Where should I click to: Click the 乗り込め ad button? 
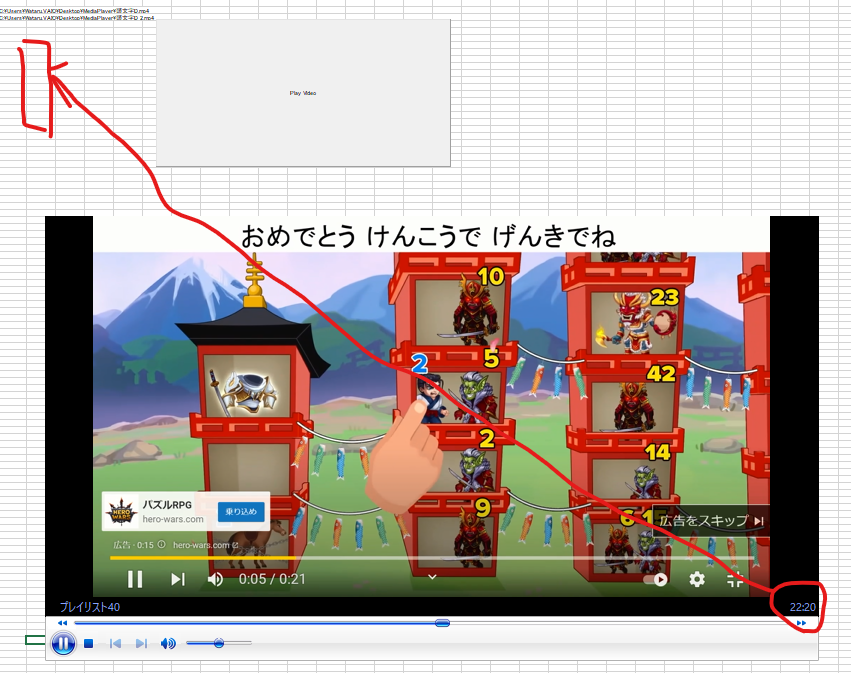coord(241,511)
